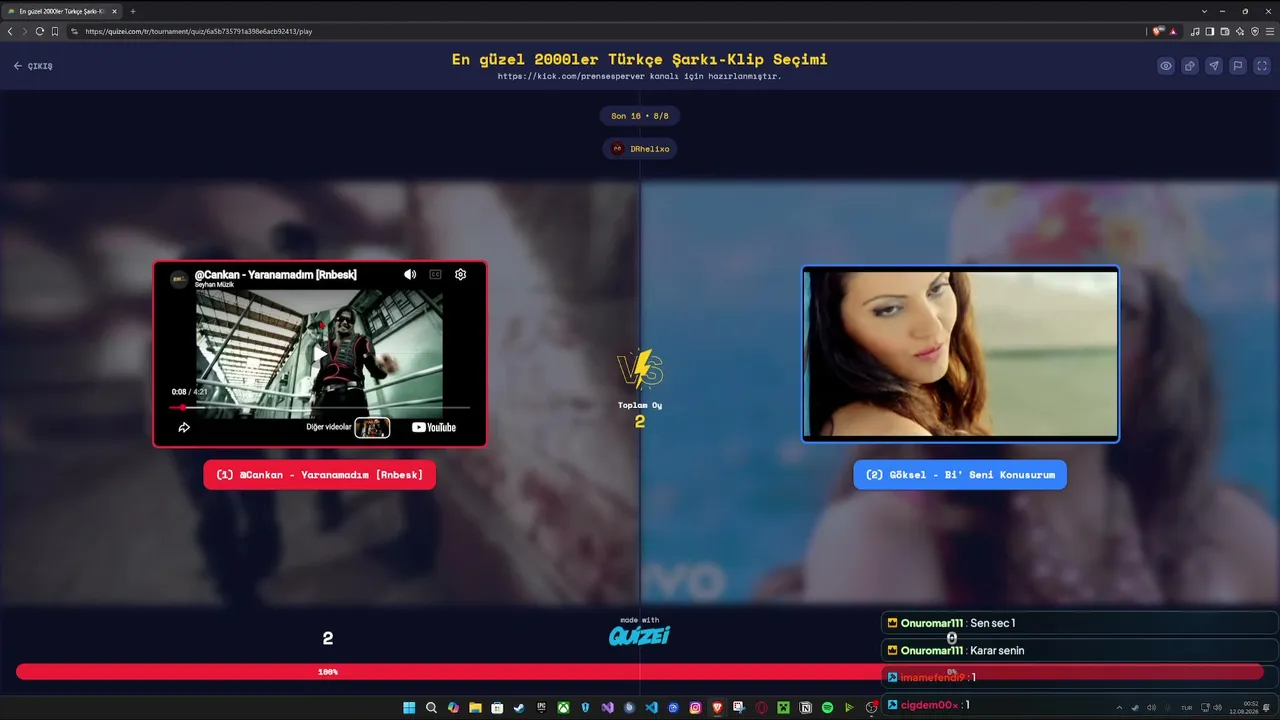Open the Windows Start menu

[409, 708]
